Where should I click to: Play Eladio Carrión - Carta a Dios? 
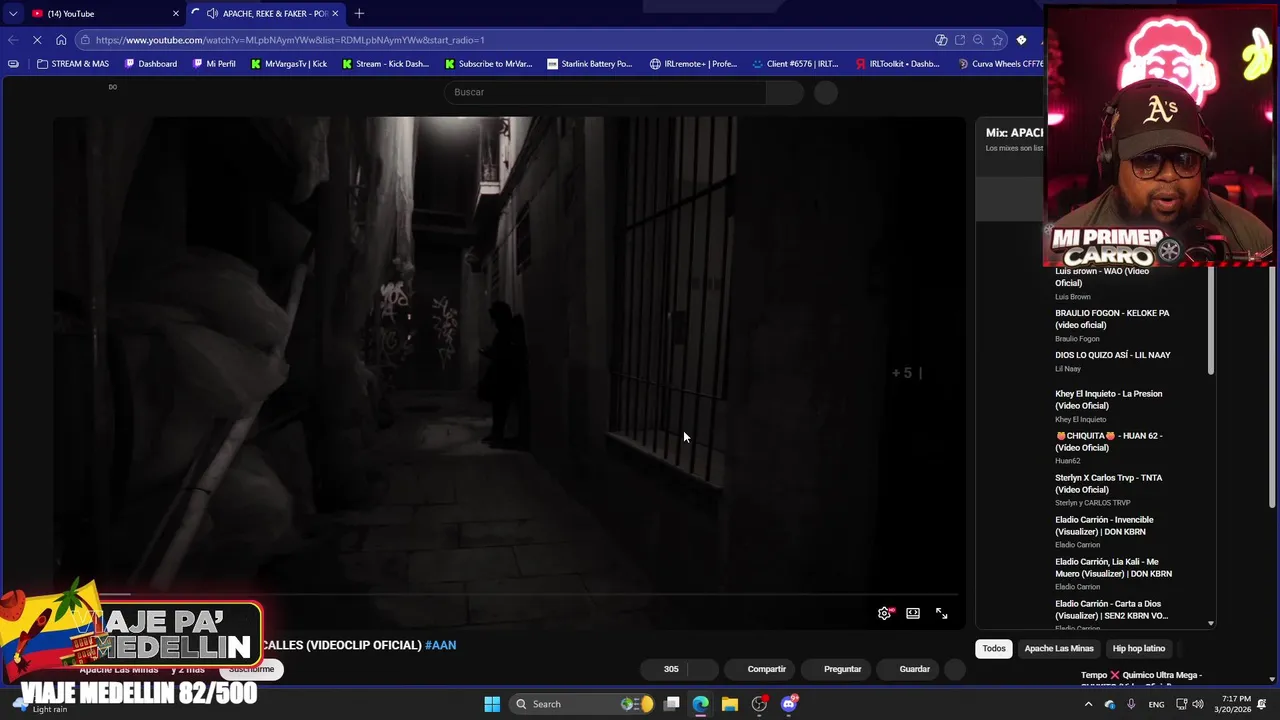[x=1111, y=610]
